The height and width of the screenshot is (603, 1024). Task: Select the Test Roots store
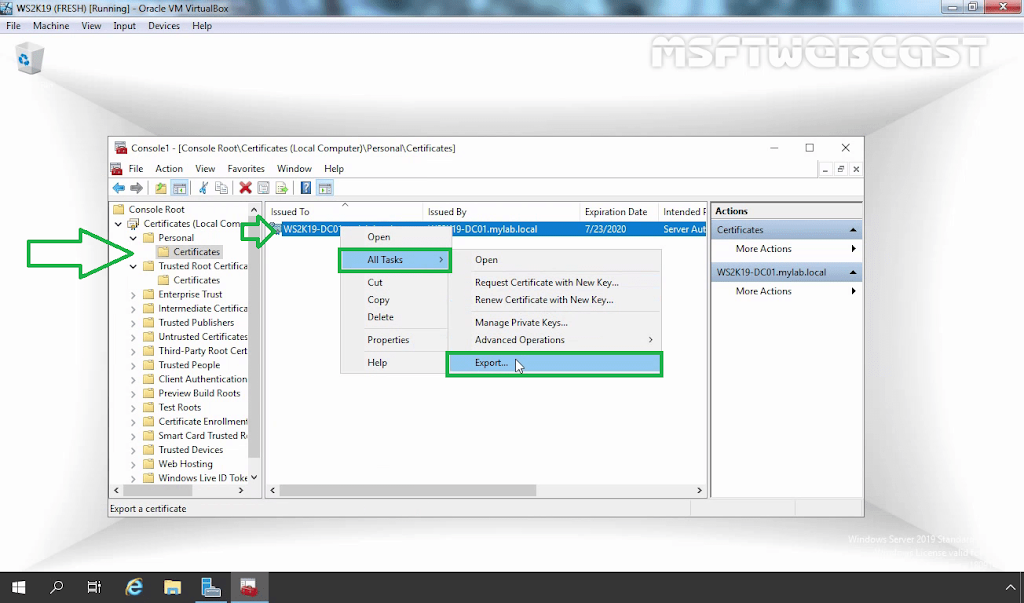[180, 408]
